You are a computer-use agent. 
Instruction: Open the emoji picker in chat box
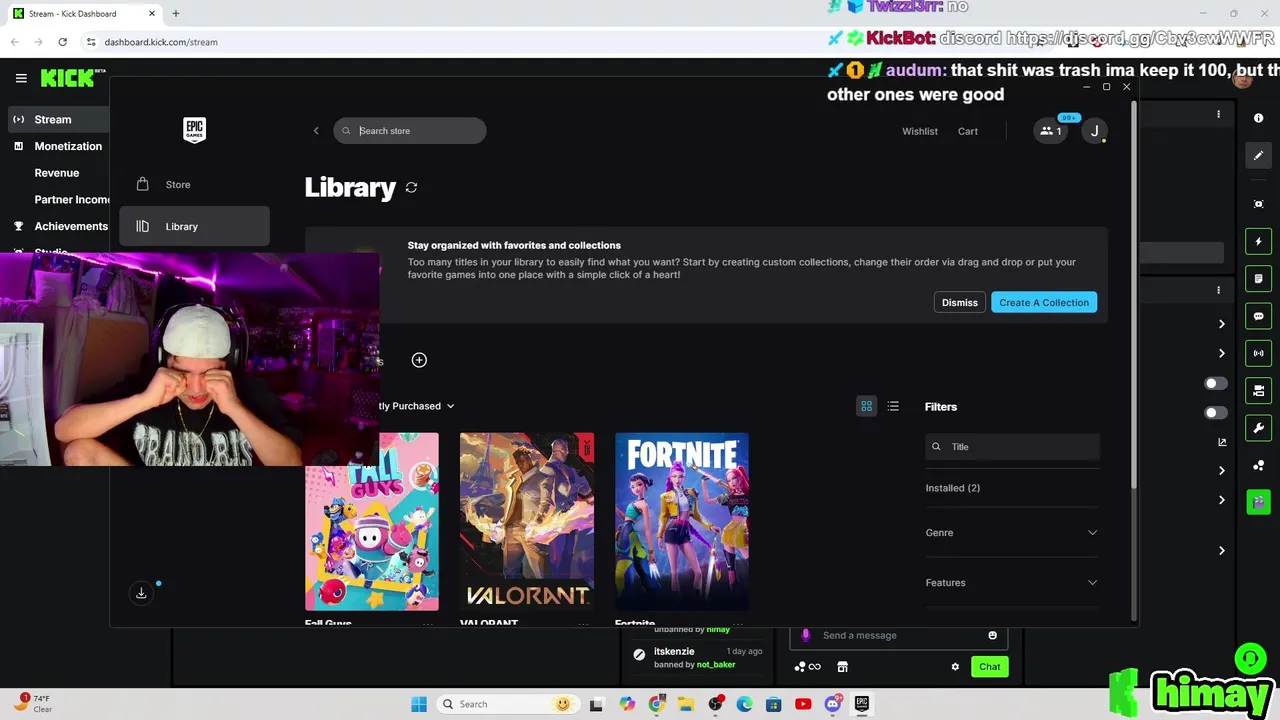(x=992, y=635)
